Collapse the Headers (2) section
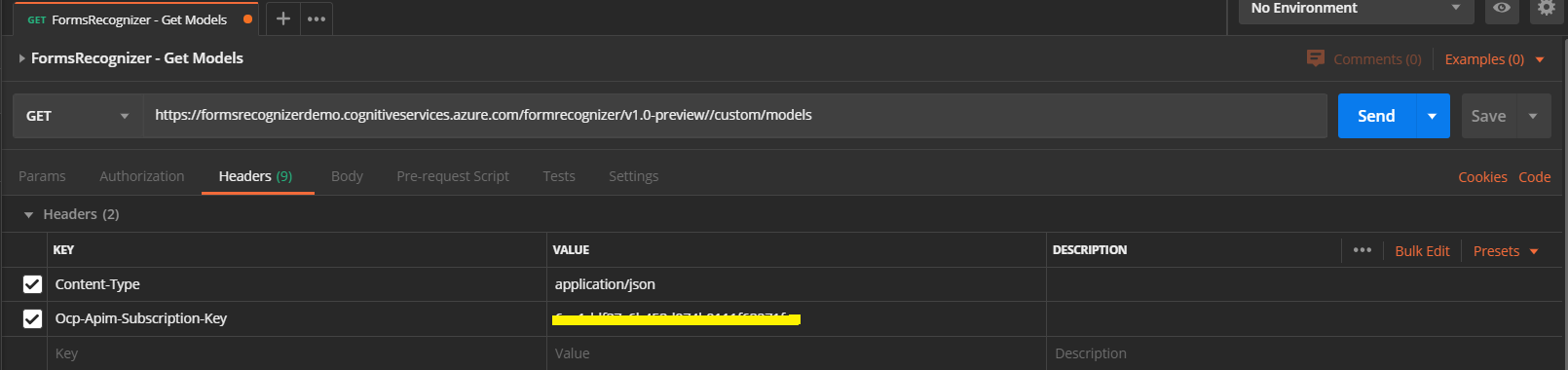Screen dimensions: 1568x370 [x=28, y=214]
